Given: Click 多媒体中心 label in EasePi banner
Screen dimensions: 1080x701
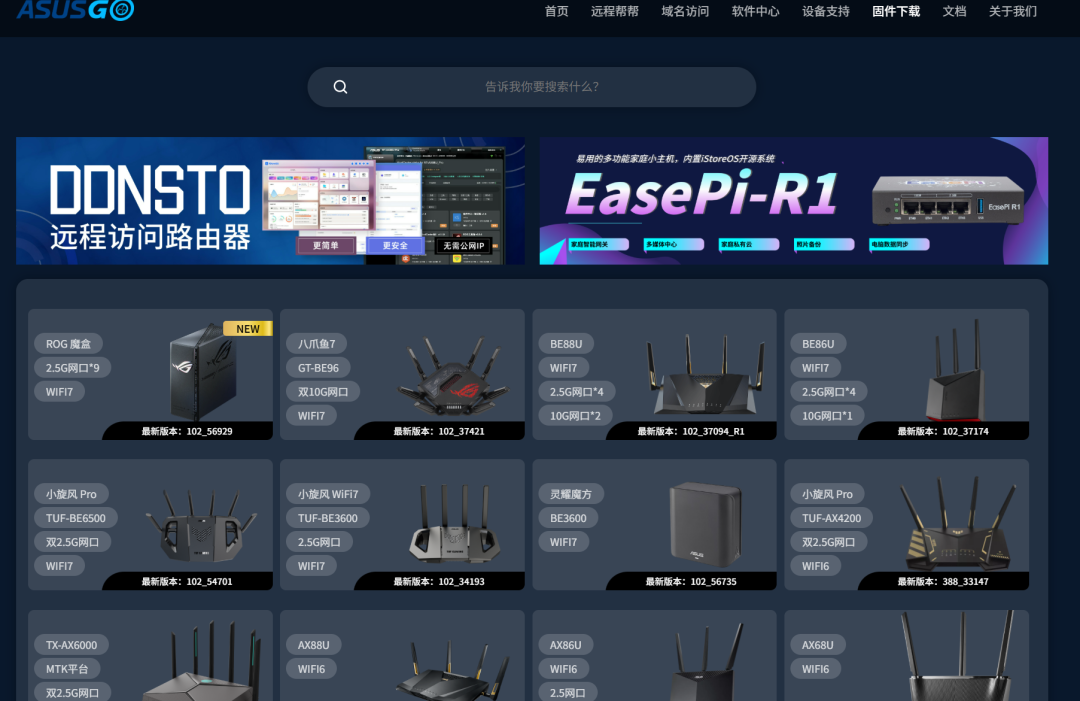Looking at the screenshot, I should (674, 244).
